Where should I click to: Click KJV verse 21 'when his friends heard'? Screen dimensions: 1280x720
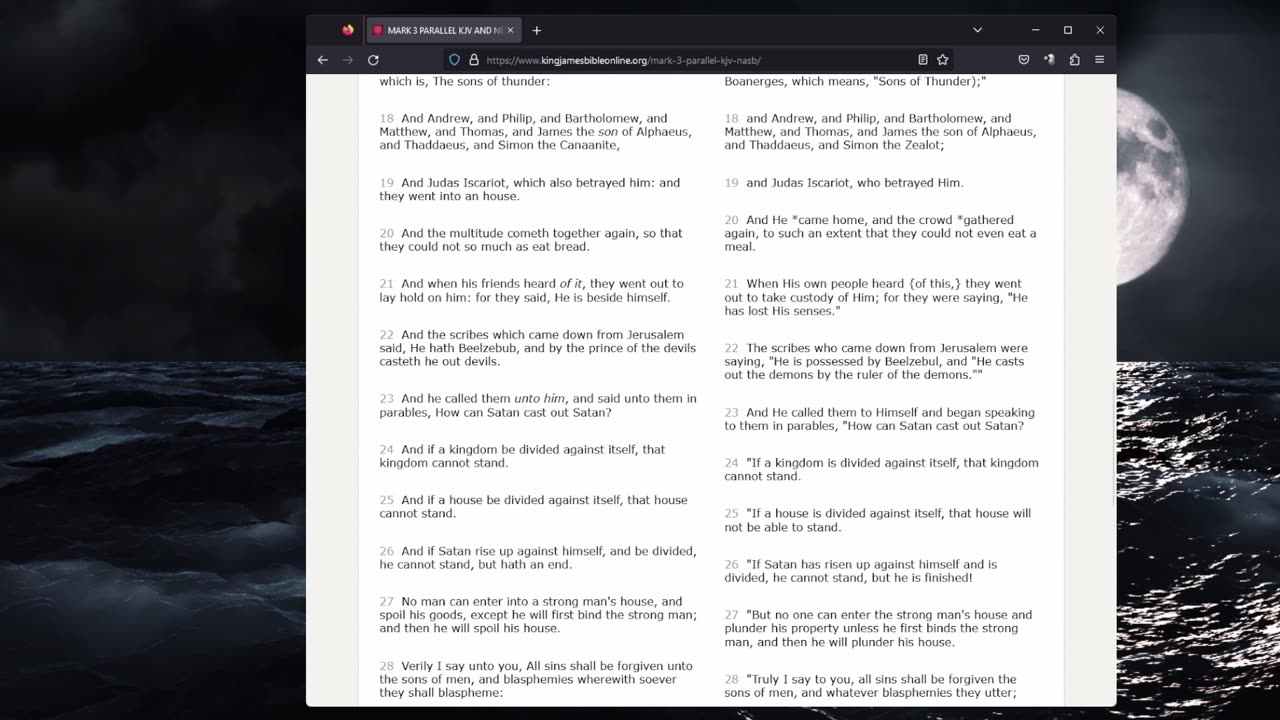click(x=531, y=290)
